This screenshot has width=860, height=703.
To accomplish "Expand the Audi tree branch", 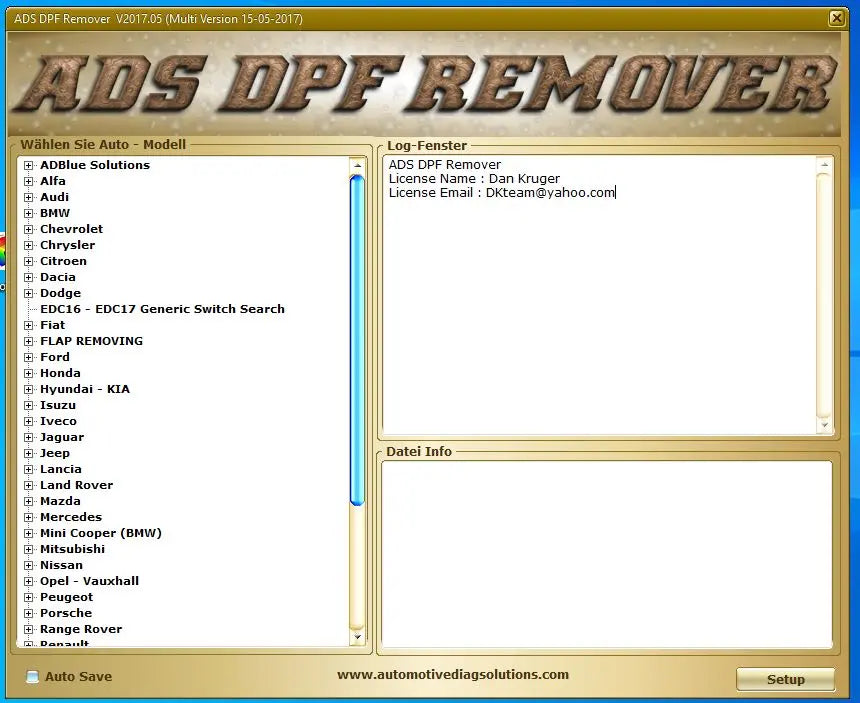I will [x=30, y=197].
